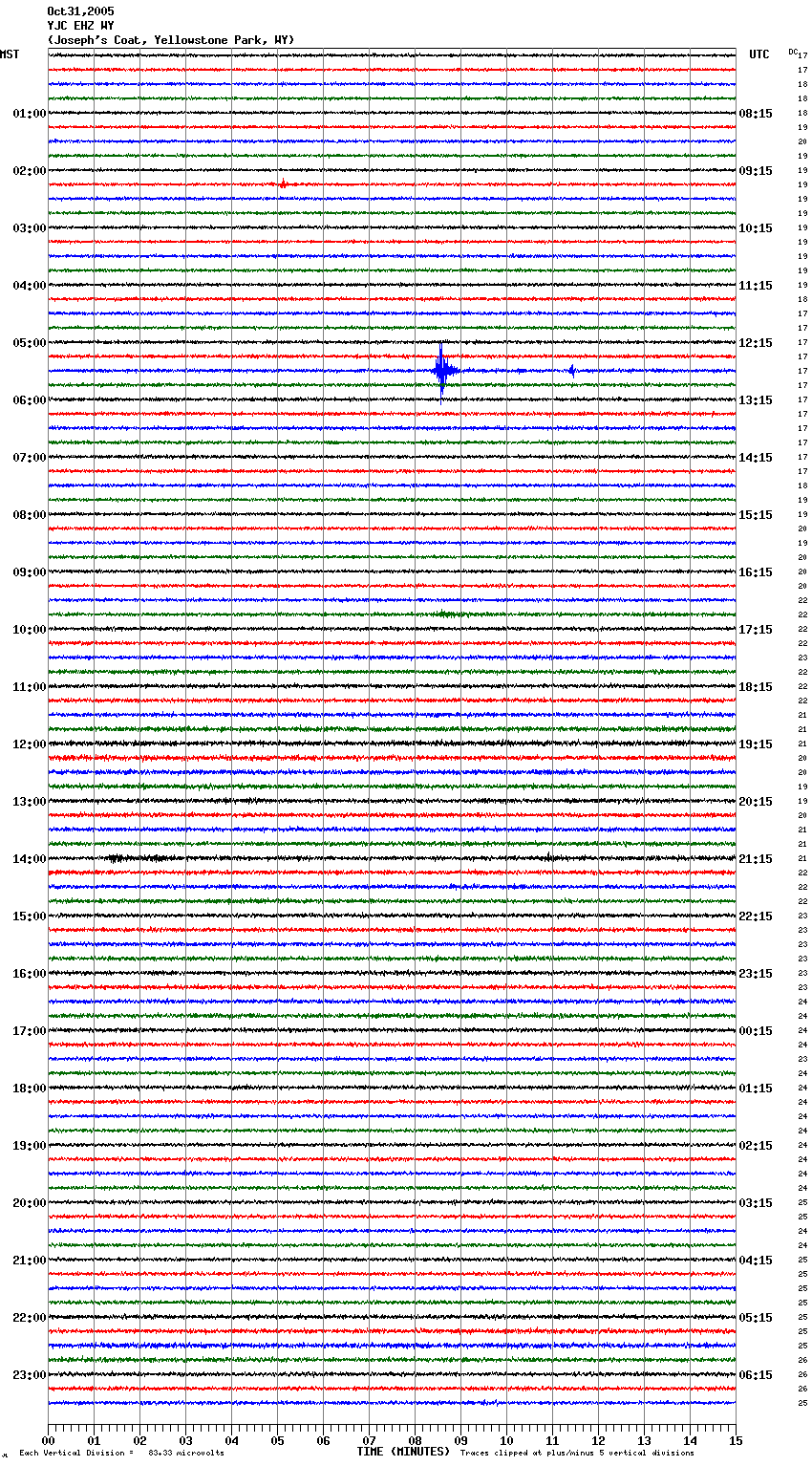Select the "05:00" MST hour label
The image size is (812, 1466).
[30, 343]
